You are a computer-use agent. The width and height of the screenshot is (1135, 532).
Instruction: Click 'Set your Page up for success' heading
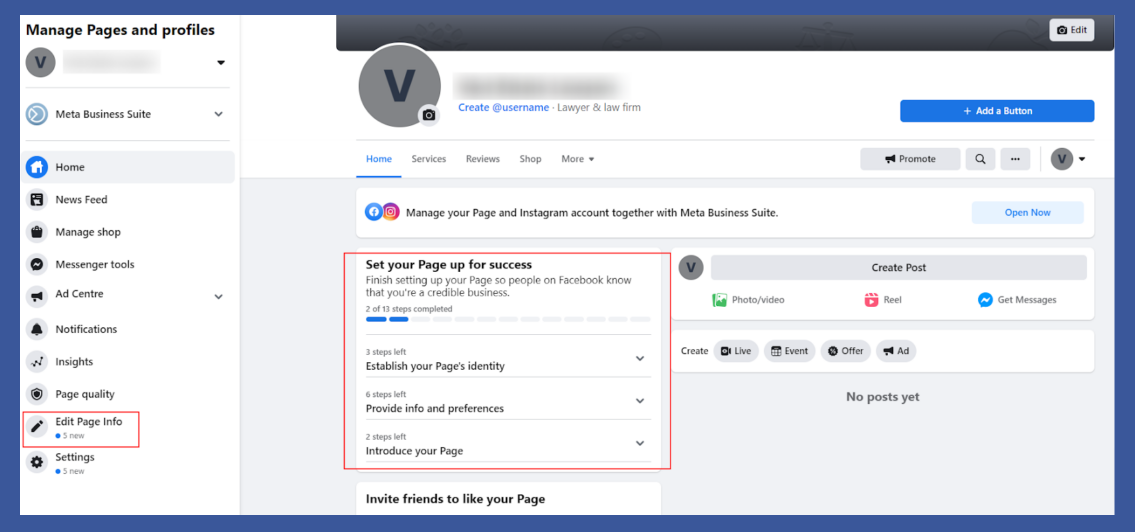[x=449, y=265]
